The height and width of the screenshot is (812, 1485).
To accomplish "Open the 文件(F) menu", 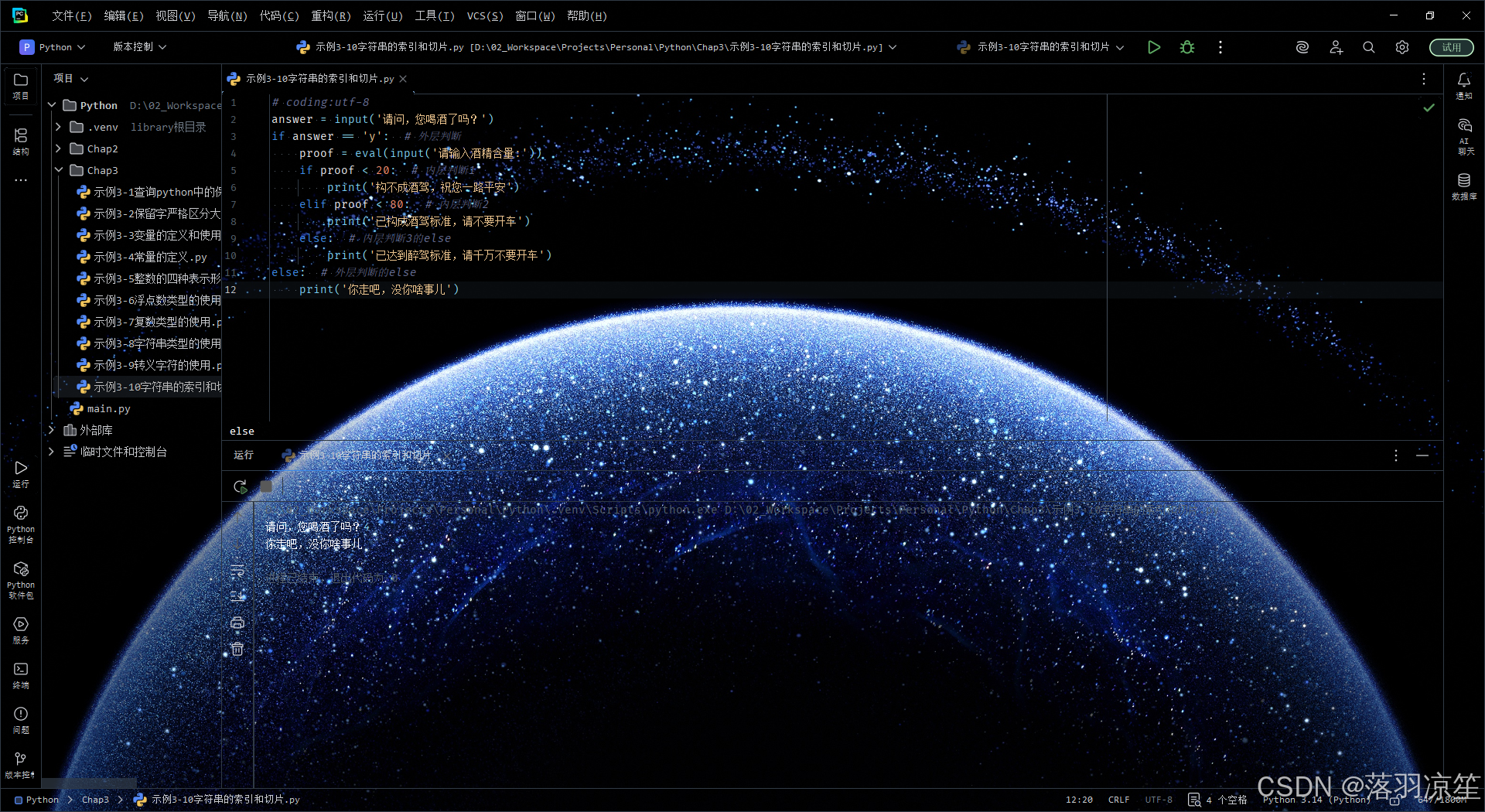I will (72, 15).
